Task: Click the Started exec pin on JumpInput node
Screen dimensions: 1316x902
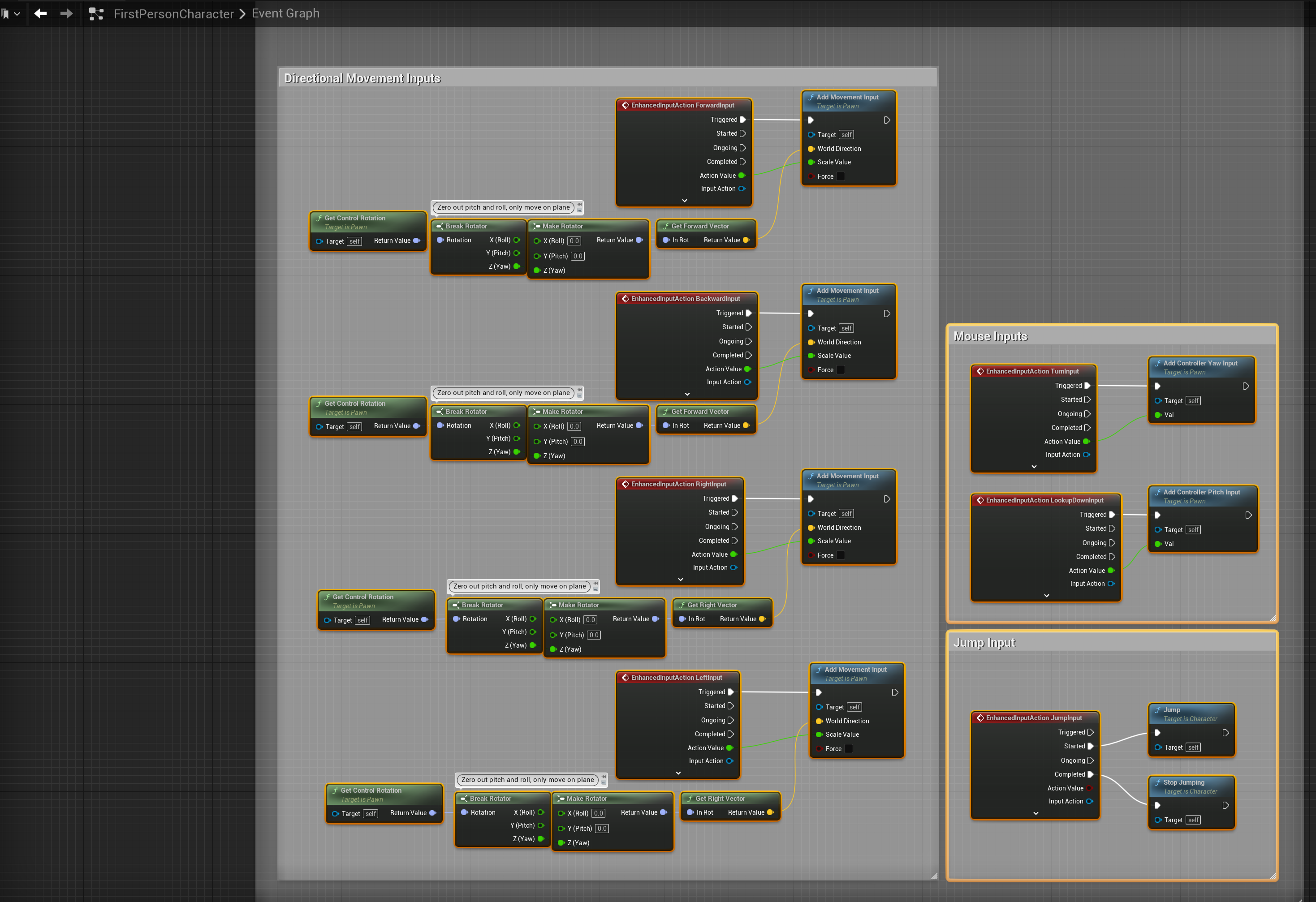Action: coord(1090,747)
